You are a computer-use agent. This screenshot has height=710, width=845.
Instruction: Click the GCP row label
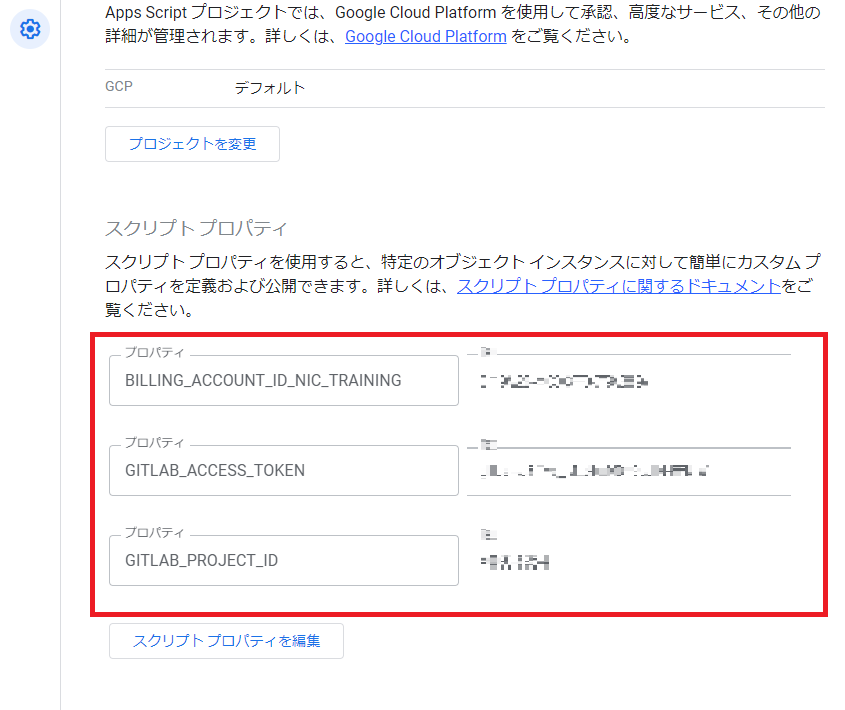[119, 86]
